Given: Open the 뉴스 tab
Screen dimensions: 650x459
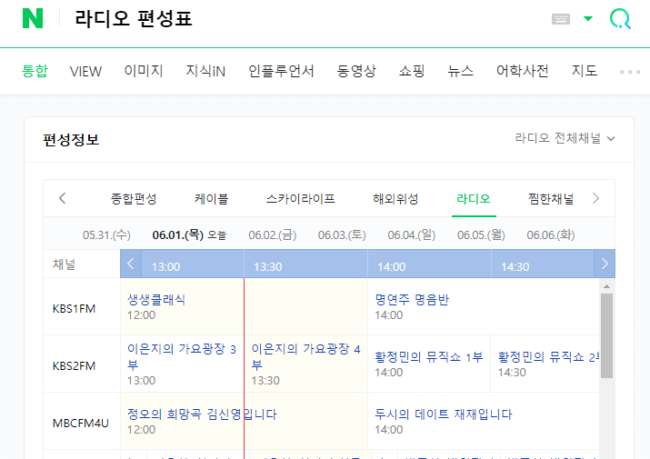Looking at the screenshot, I should (x=460, y=71).
